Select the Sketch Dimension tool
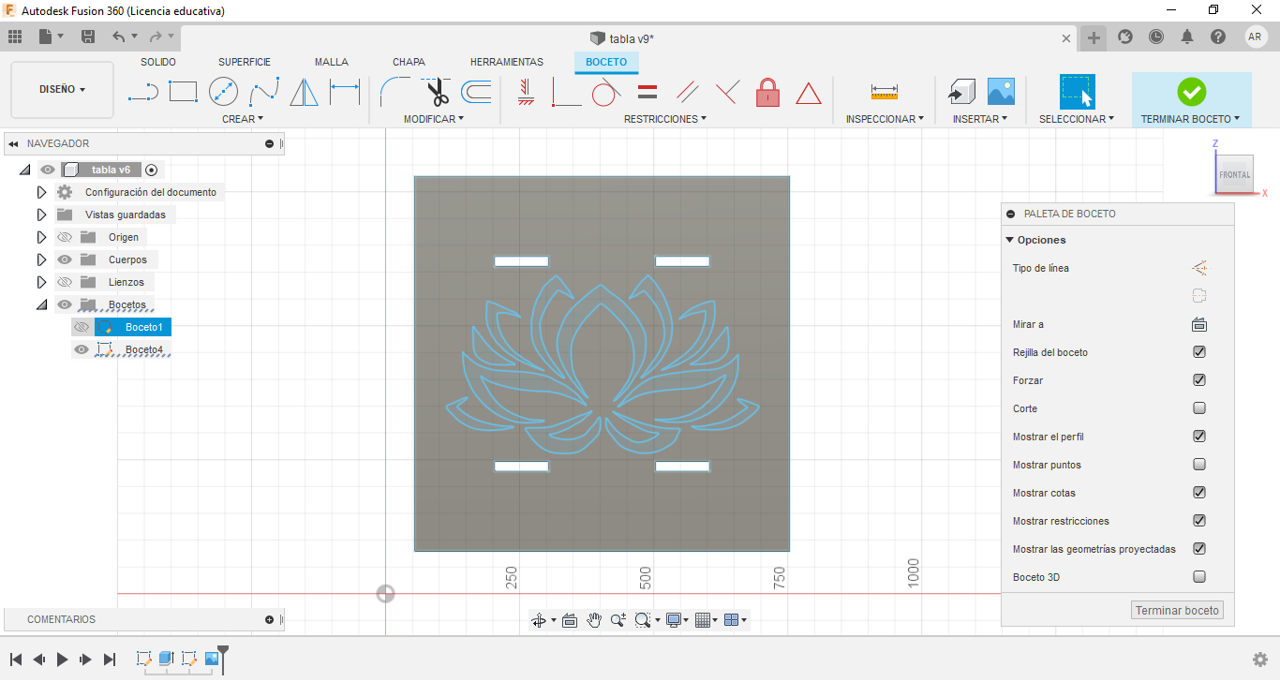Viewport: 1280px width, 680px height. (345, 92)
